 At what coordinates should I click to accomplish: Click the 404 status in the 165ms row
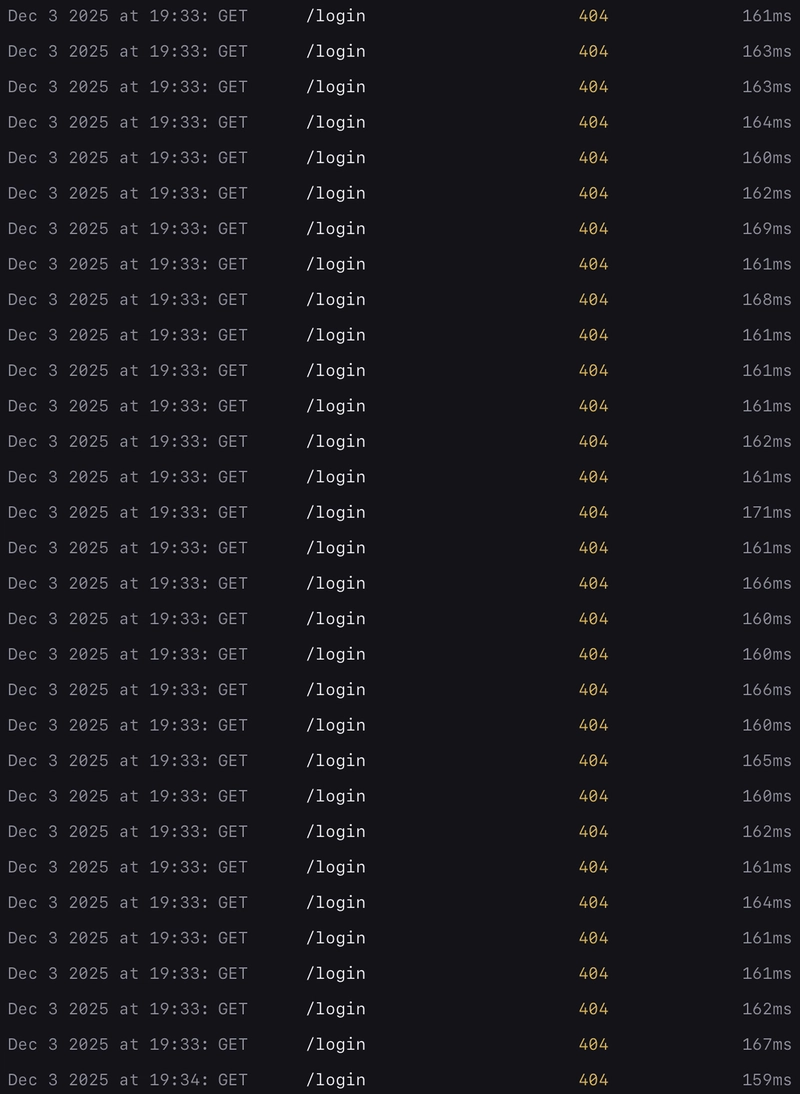593,761
